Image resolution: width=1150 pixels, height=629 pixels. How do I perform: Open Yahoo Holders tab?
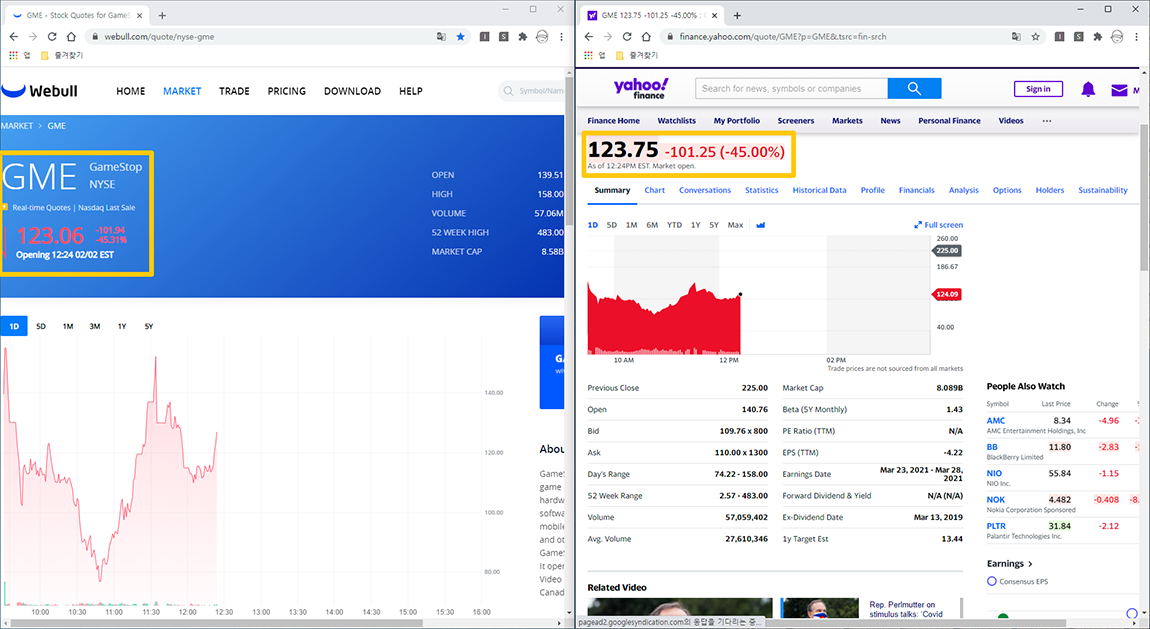(x=1050, y=191)
